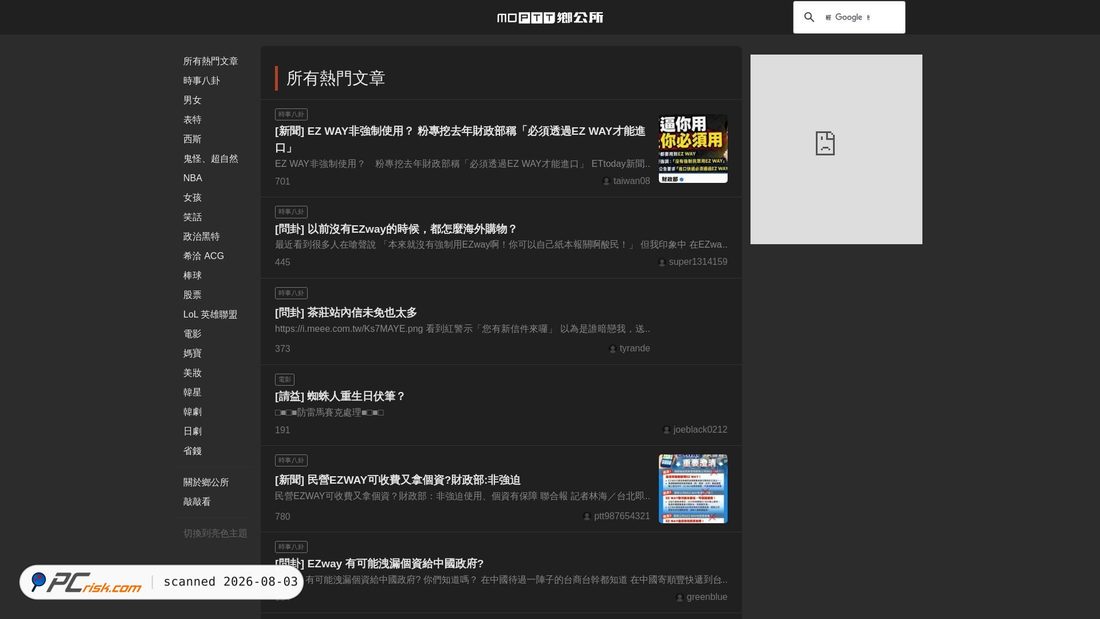Open the 電影 board in the sidebar
Viewport: 1100px width, 619px height.
coord(192,334)
